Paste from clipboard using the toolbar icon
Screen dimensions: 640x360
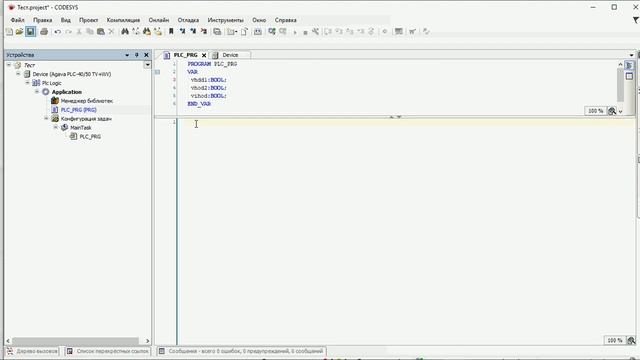(x=100, y=31)
